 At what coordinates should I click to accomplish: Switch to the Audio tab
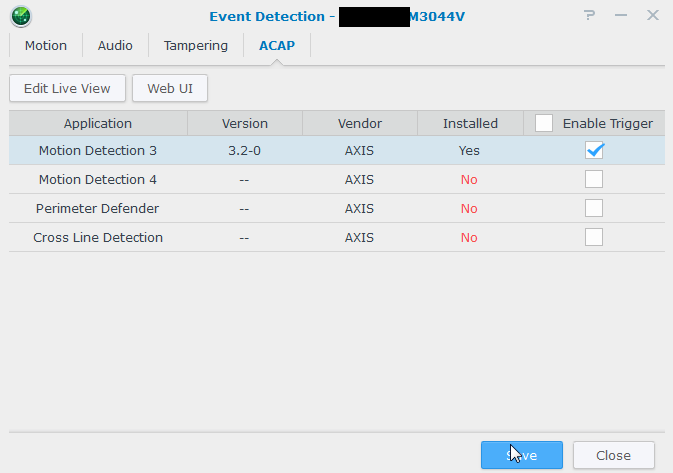115,45
